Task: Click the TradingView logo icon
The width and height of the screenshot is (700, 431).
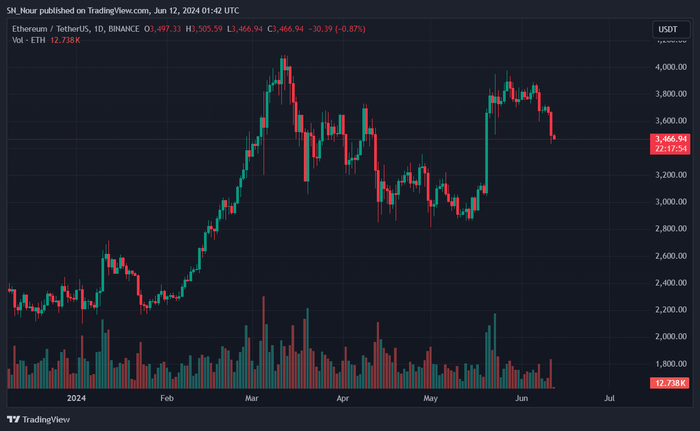Action: (x=13, y=419)
